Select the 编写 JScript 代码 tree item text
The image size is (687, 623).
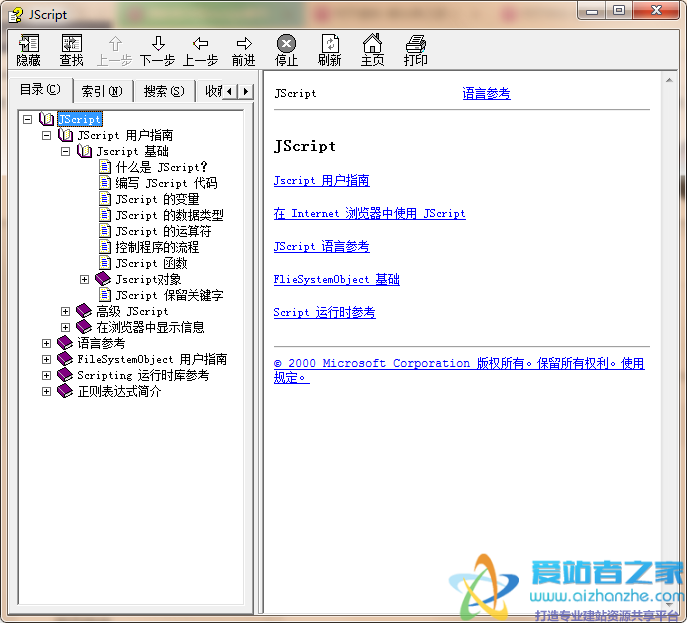pos(166,183)
